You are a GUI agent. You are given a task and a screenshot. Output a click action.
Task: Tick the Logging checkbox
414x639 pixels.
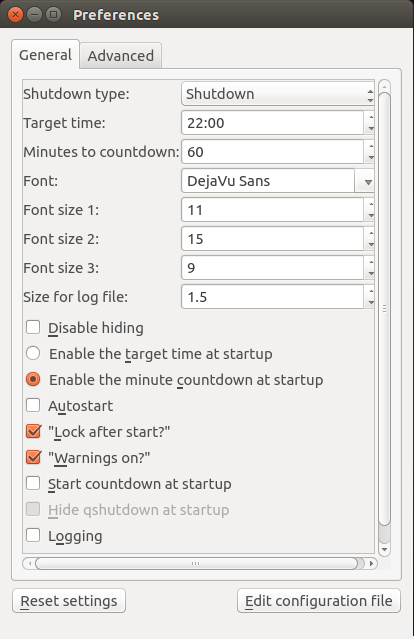(x=33, y=535)
